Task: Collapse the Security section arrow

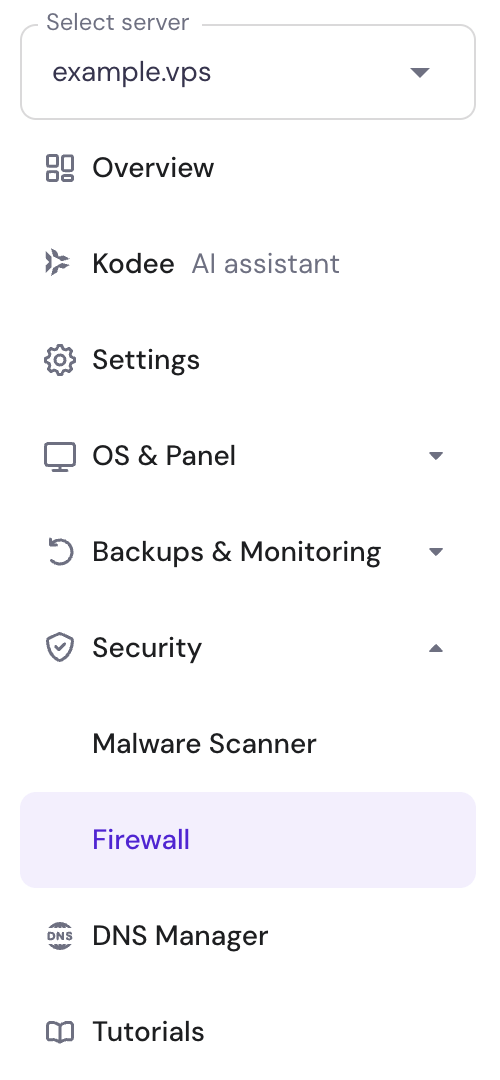Action: pyautogui.click(x=435, y=648)
